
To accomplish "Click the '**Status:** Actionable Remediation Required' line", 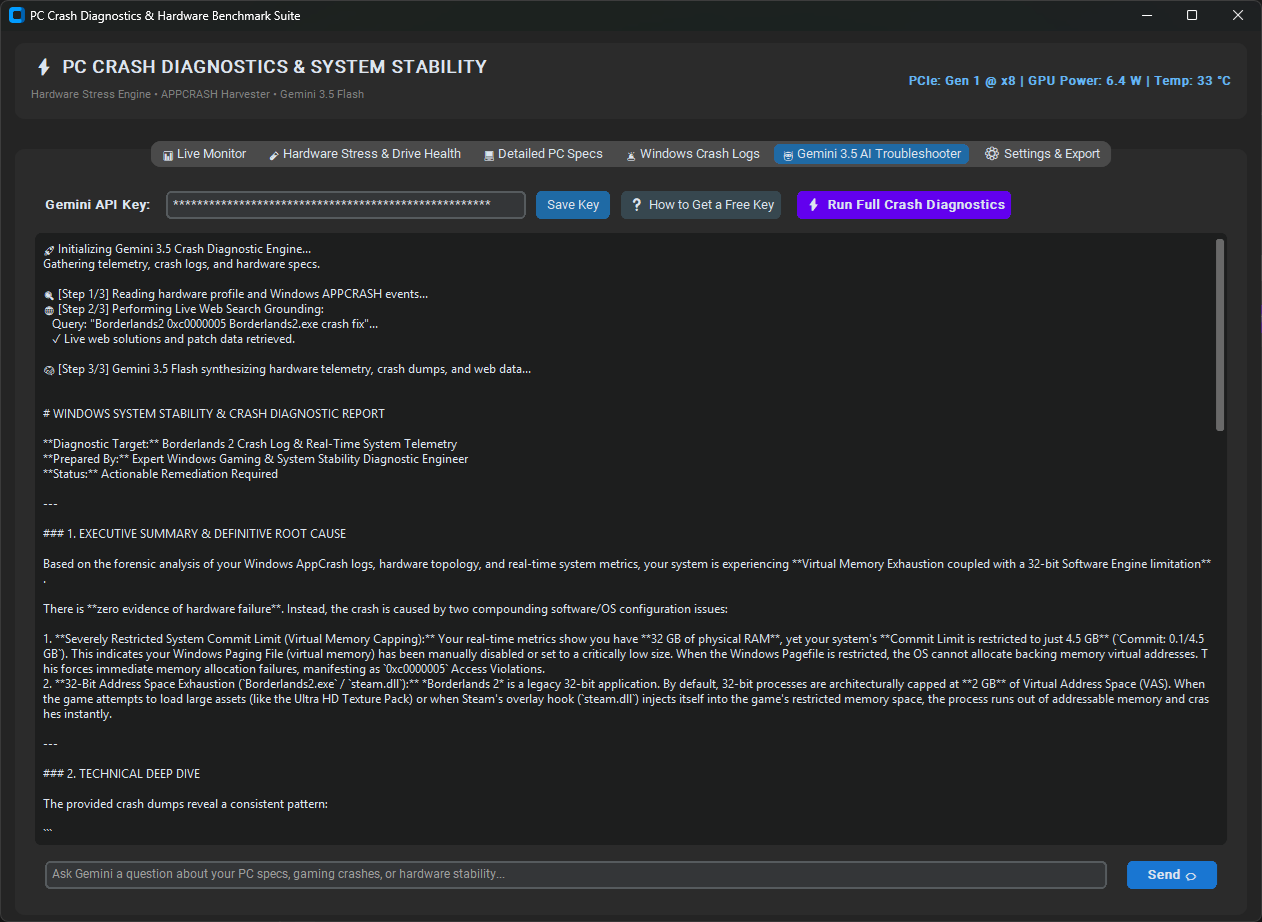I will [161, 474].
